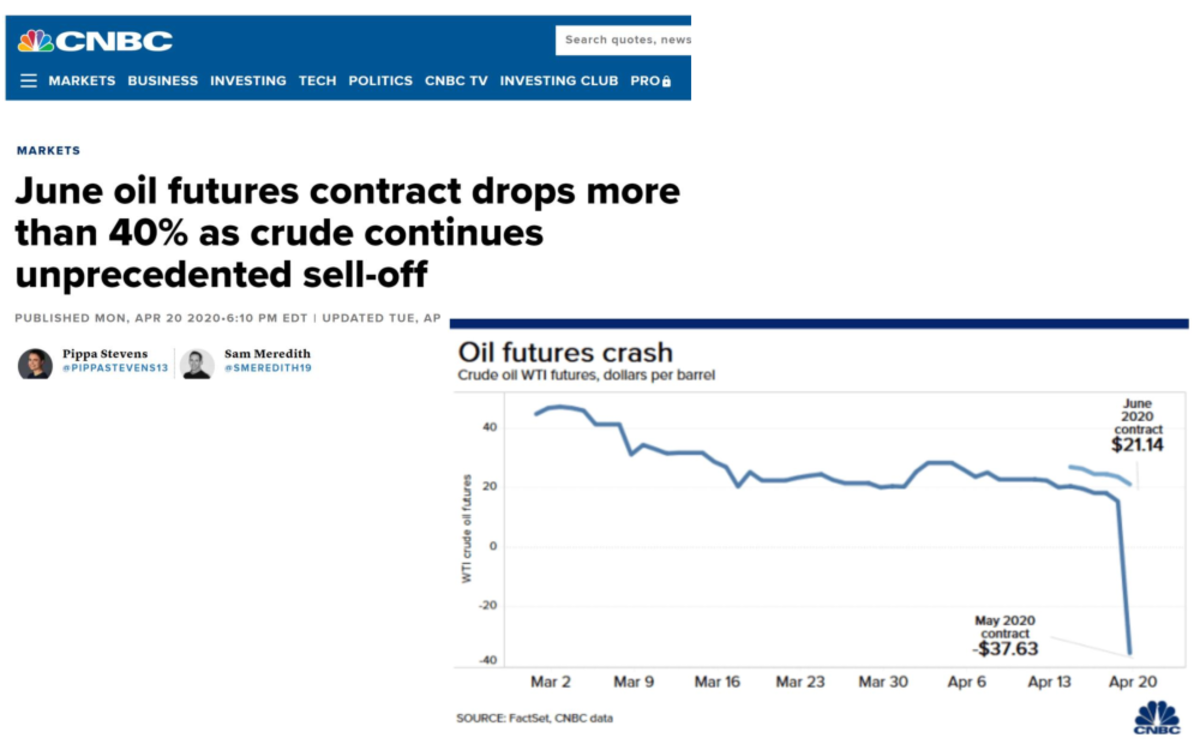Select INVESTING in the navigation bar
1200x750 pixels.
(248, 81)
